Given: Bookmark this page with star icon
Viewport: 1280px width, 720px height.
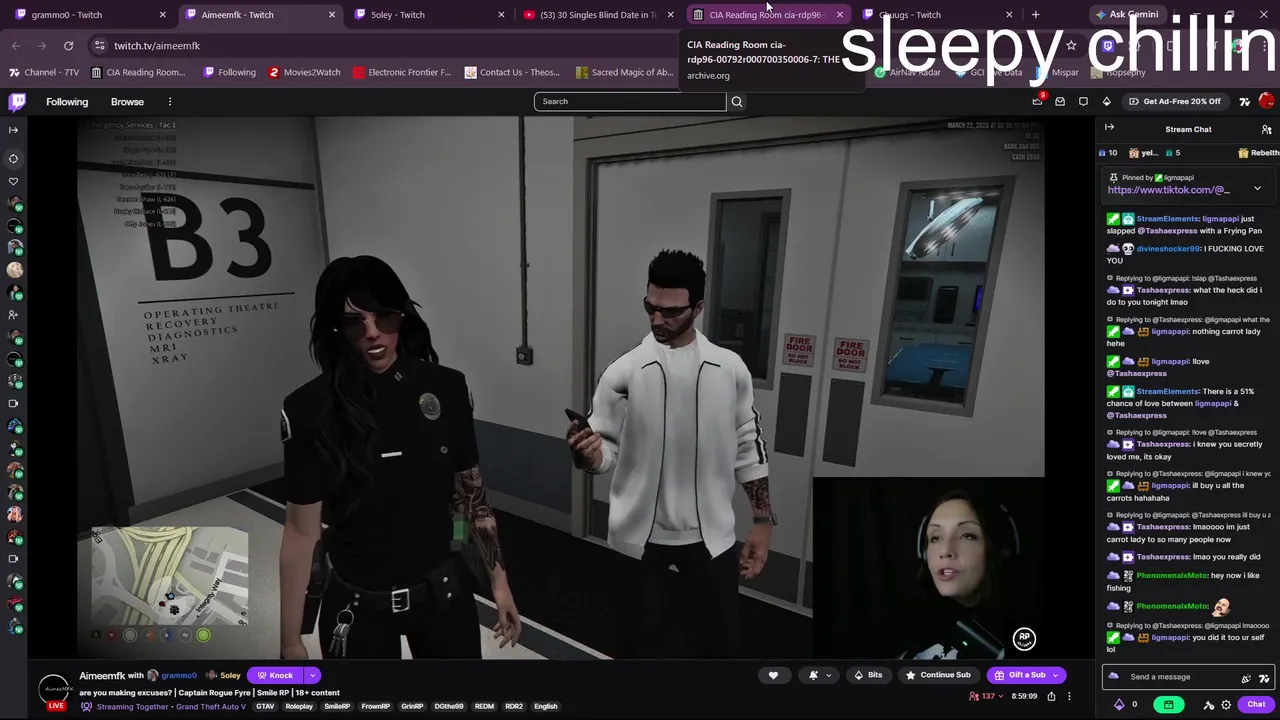Looking at the screenshot, I should (x=1071, y=46).
